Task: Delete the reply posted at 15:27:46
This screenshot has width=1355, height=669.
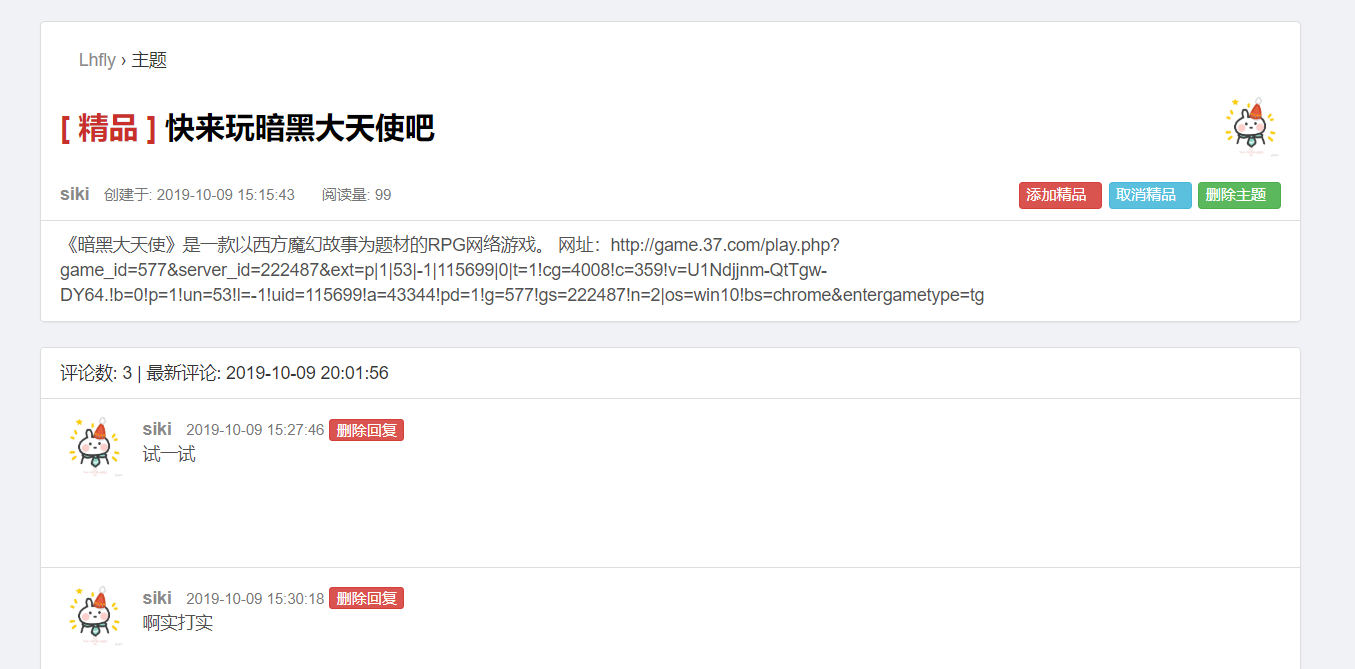Action: point(366,430)
